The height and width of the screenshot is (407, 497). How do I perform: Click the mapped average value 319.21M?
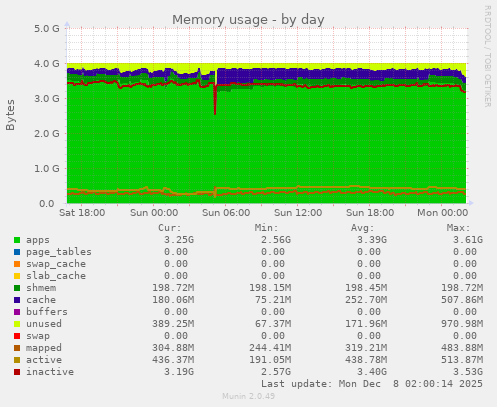coord(366,348)
